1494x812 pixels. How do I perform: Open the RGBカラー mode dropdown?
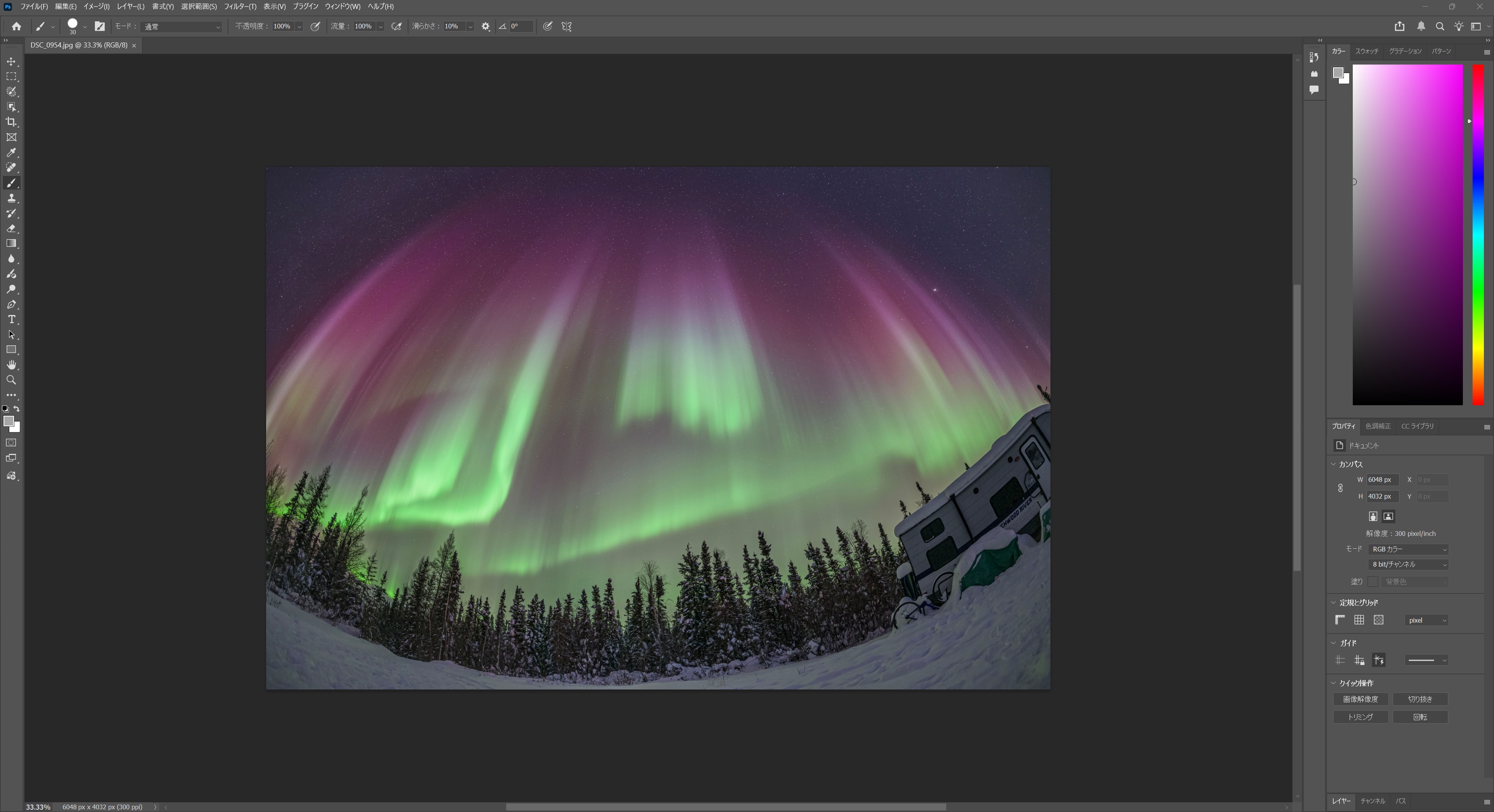(1409, 549)
